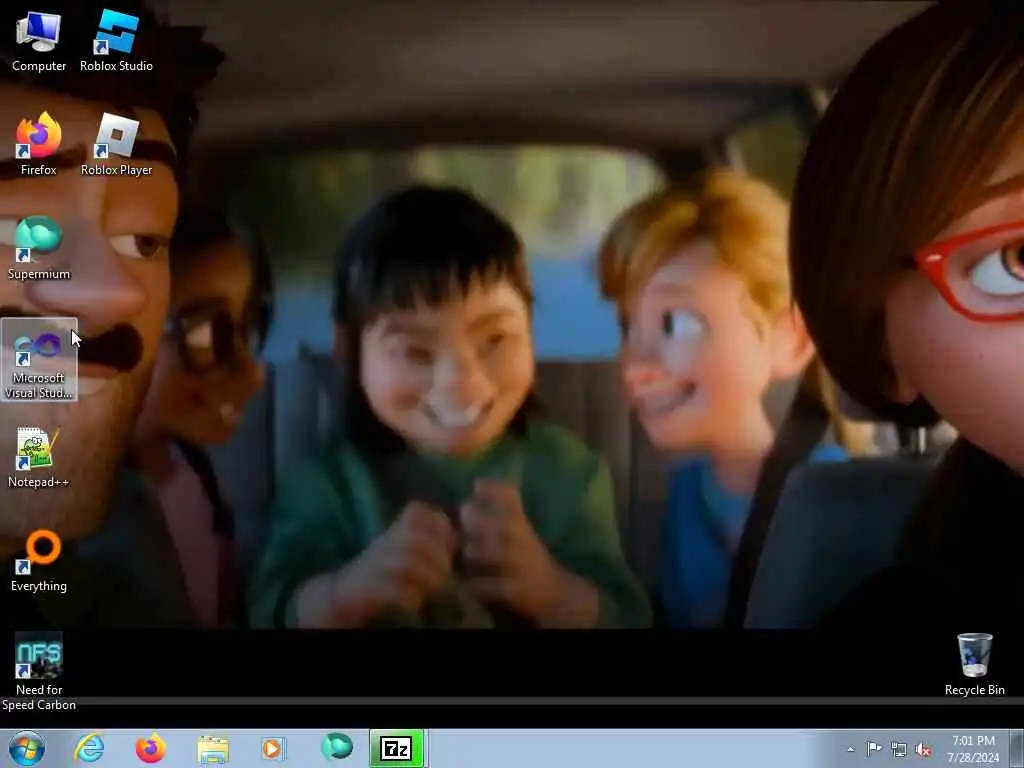The image size is (1024, 768).
Task: Select the Firefox desktop shortcut
Action: (39, 145)
